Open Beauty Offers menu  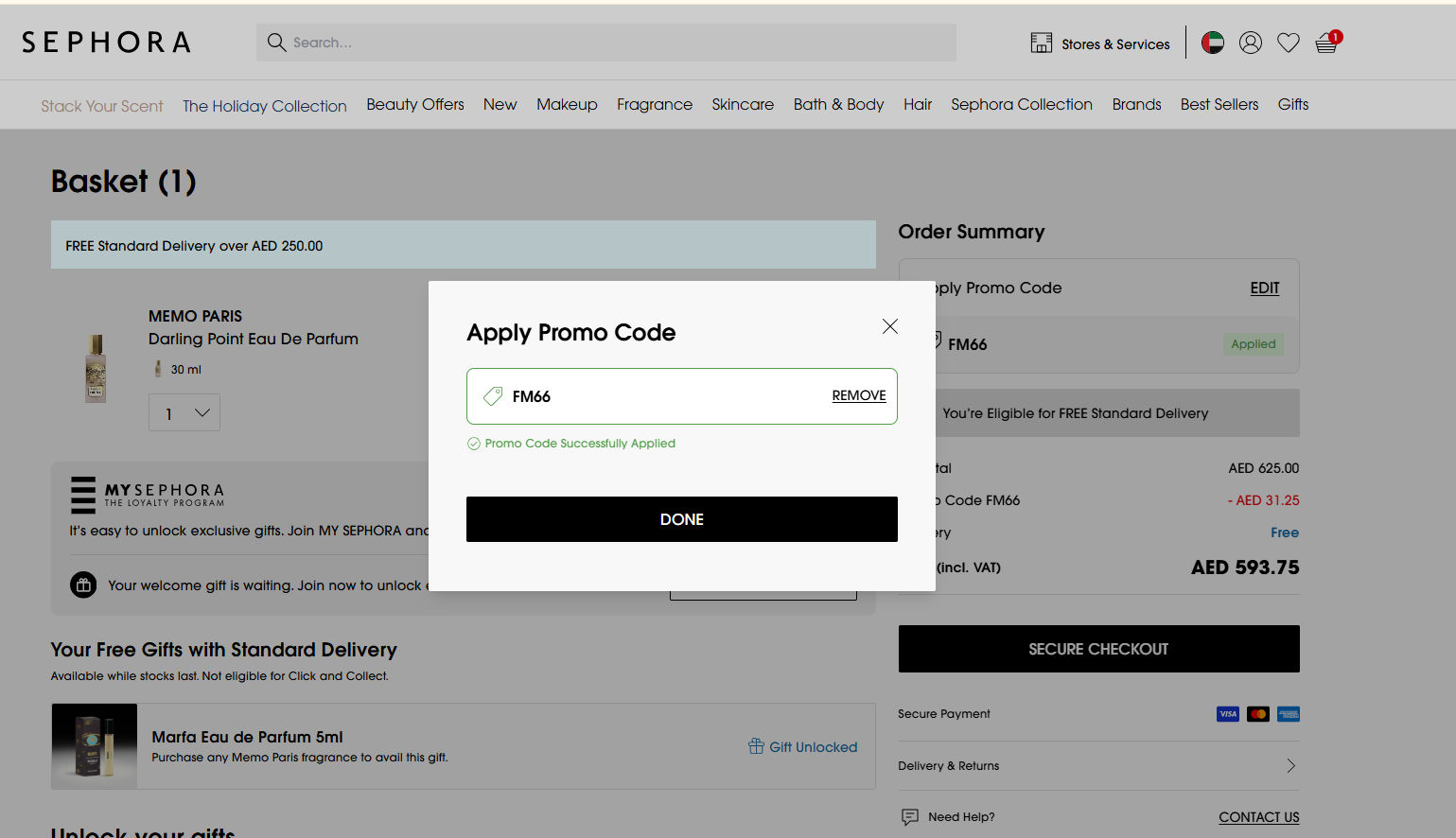(x=415, y=104)
